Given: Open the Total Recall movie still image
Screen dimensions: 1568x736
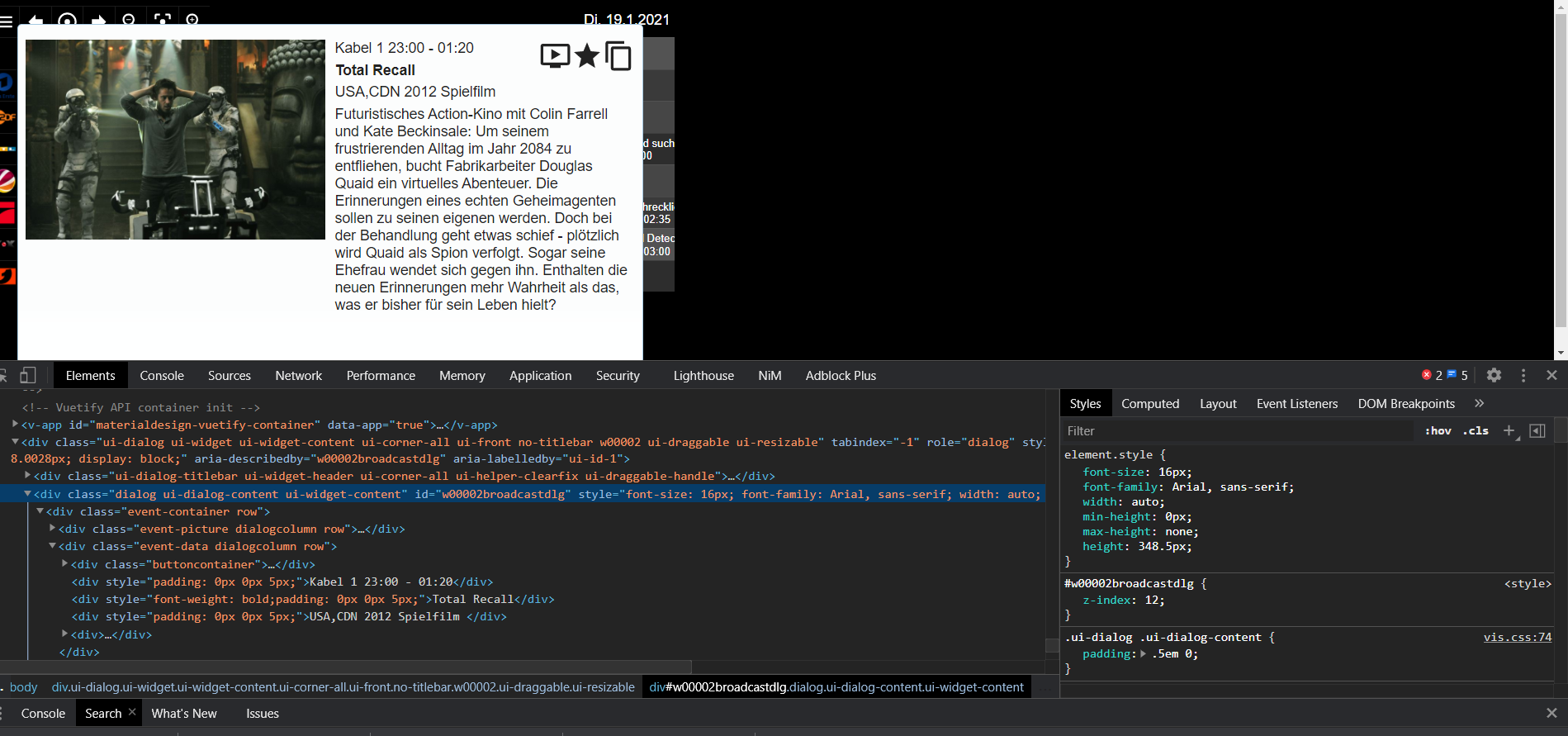Looking at the screenshot, I should [x=175, y=140].
